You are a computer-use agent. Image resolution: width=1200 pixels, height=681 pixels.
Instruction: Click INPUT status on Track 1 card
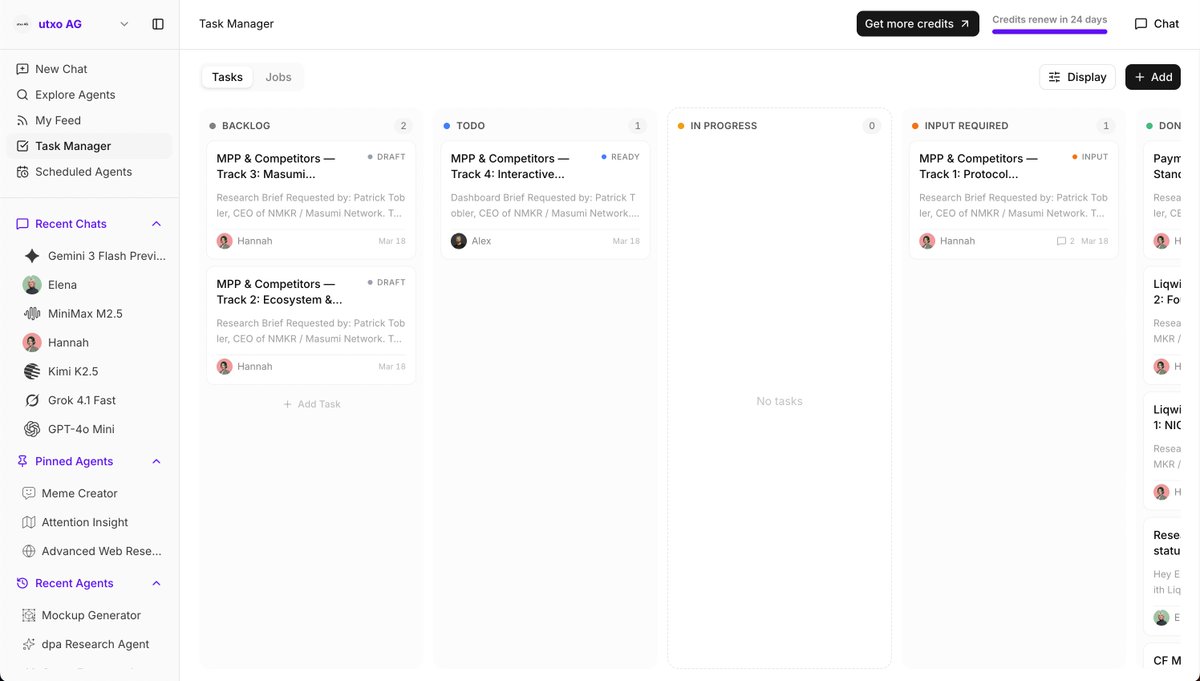[1090, 157]
